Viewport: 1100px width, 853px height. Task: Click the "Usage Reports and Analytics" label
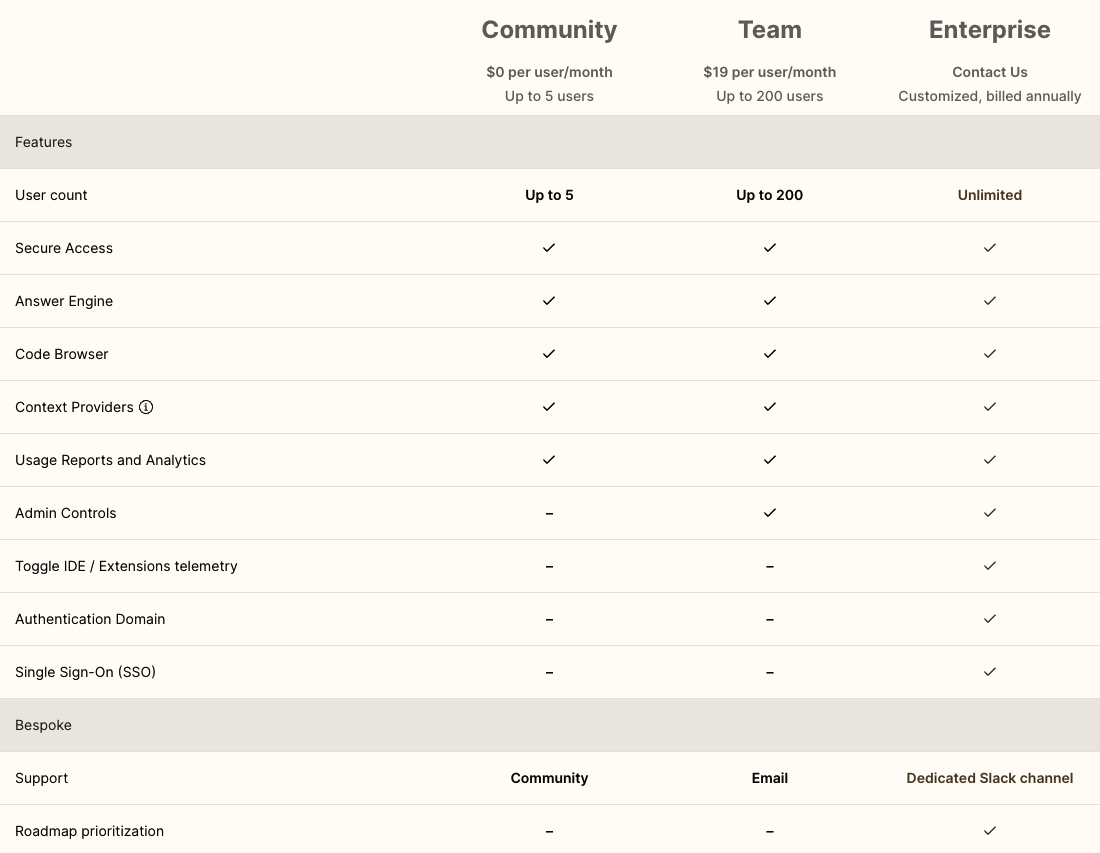click(110, 460)
